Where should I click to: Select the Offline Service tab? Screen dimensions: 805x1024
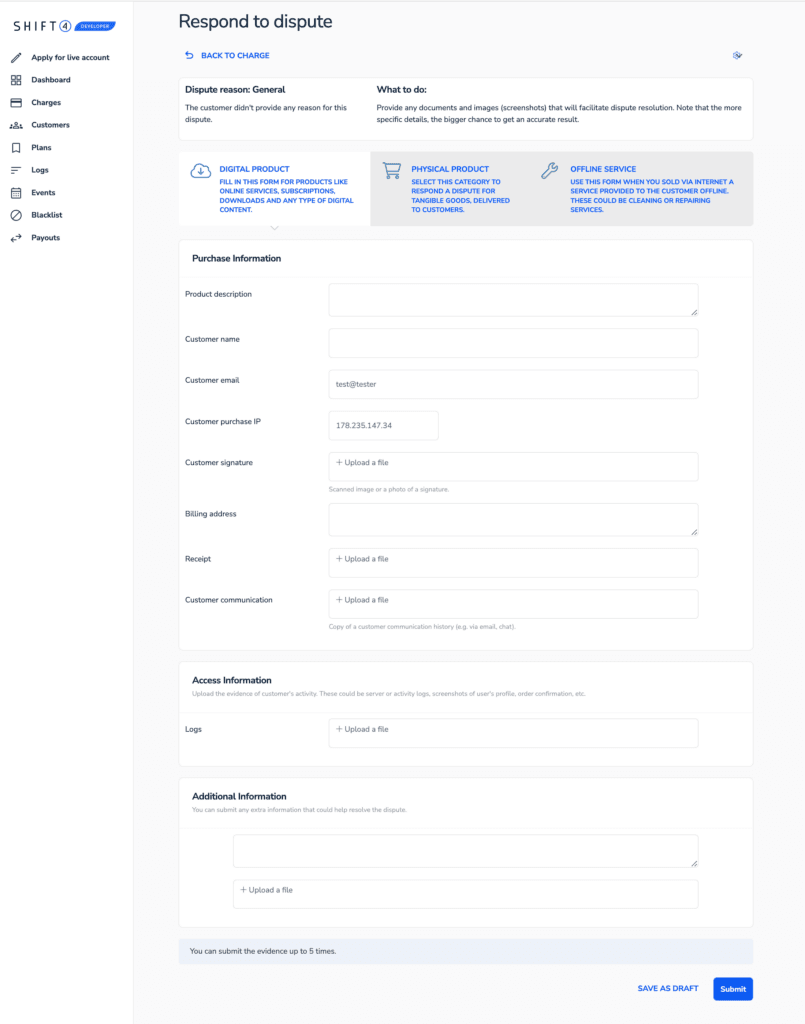(x=642, y=189)
